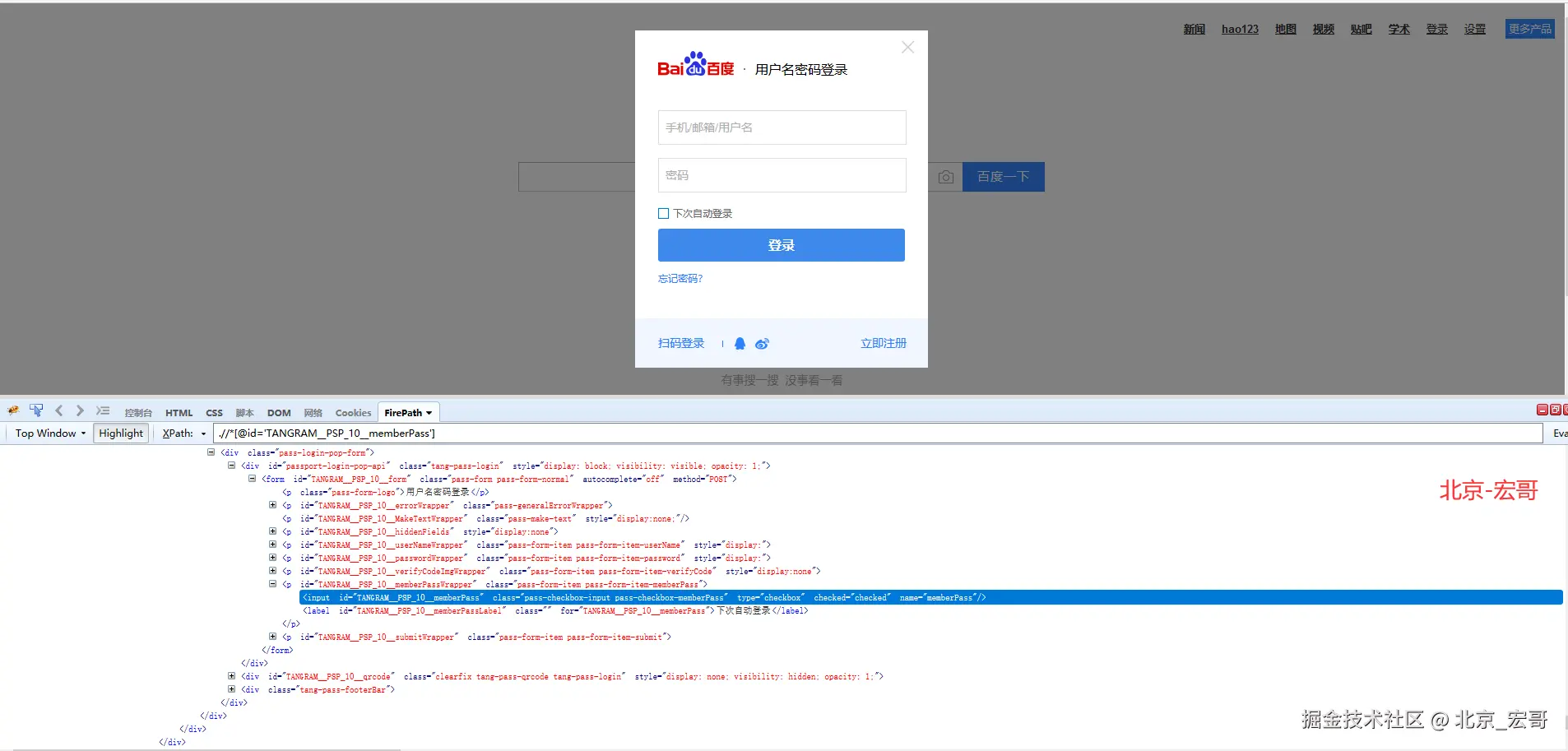Open the 更多产品 more products button
Image resolution: width=1568 pixels, height=751 pixels.
[1530, 29]
